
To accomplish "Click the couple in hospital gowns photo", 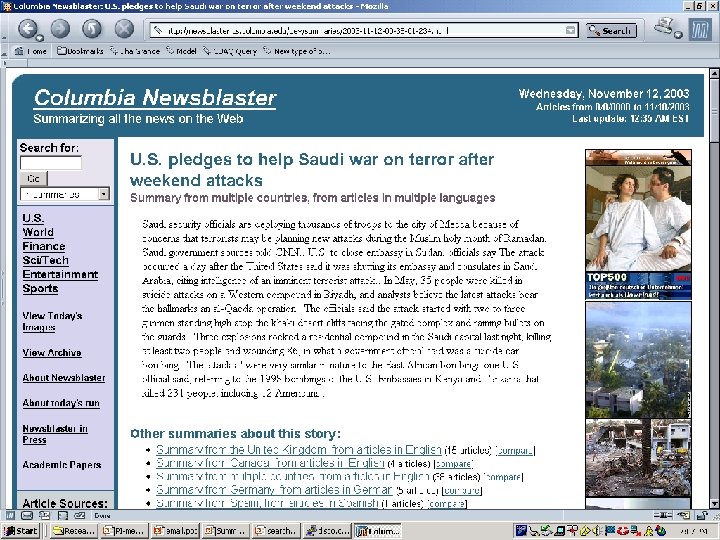I will pyautogui.click(x=638, y=219).
